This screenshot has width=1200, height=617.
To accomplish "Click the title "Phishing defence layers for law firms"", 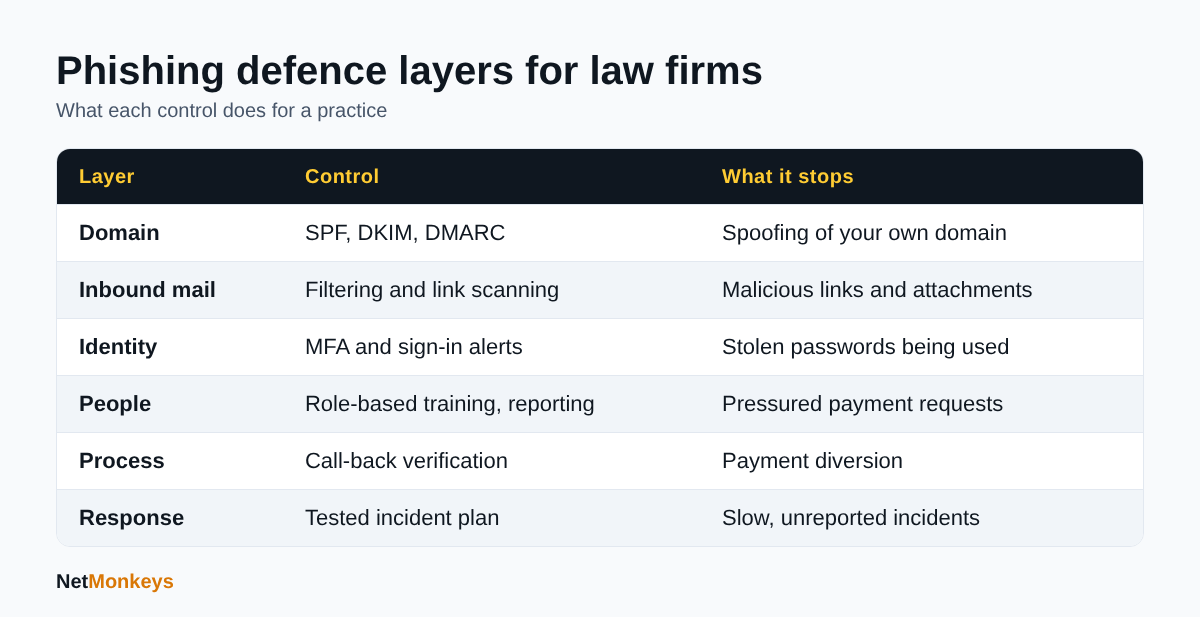I will (409, 71).
